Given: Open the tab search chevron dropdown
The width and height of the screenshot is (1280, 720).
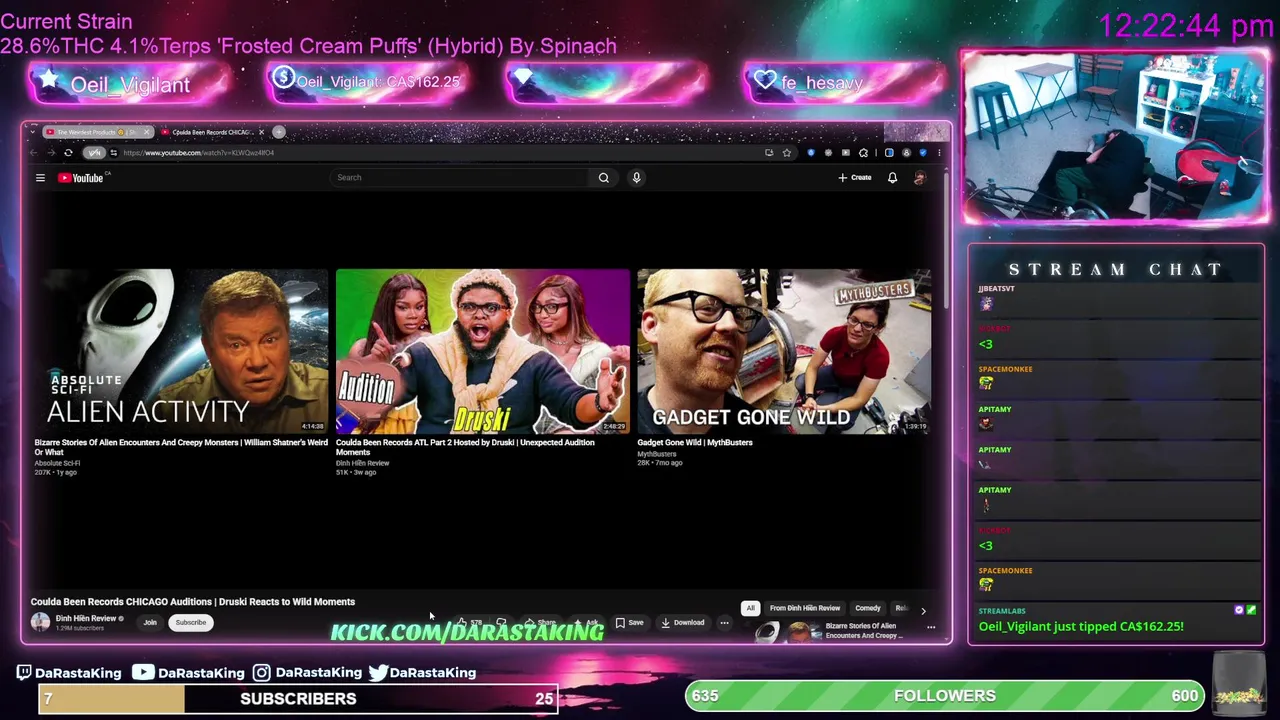Looking at the screenshot, I should click(x=32, y=132).
